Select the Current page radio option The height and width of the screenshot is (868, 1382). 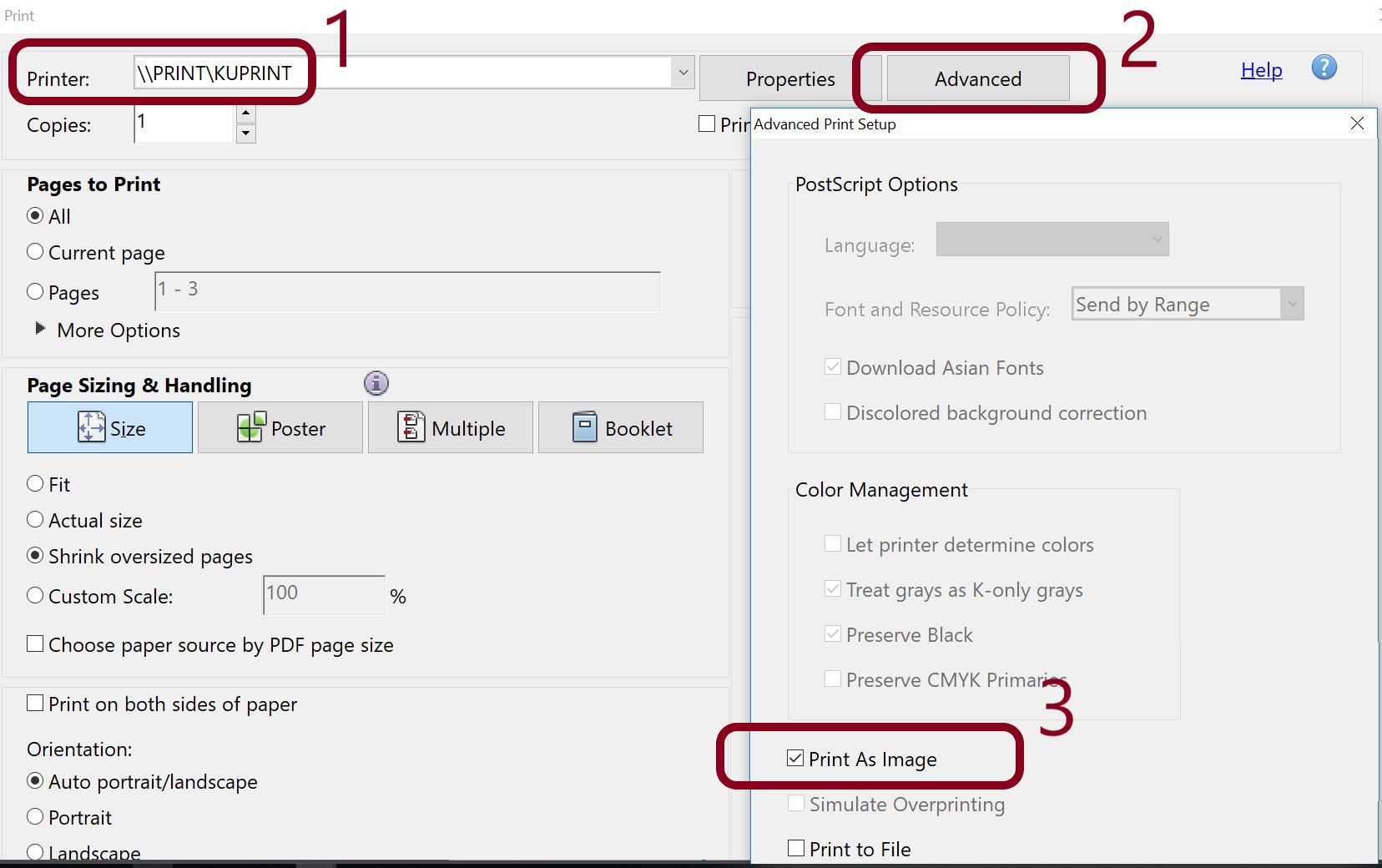pyautogui.click(x=35, y=250)
